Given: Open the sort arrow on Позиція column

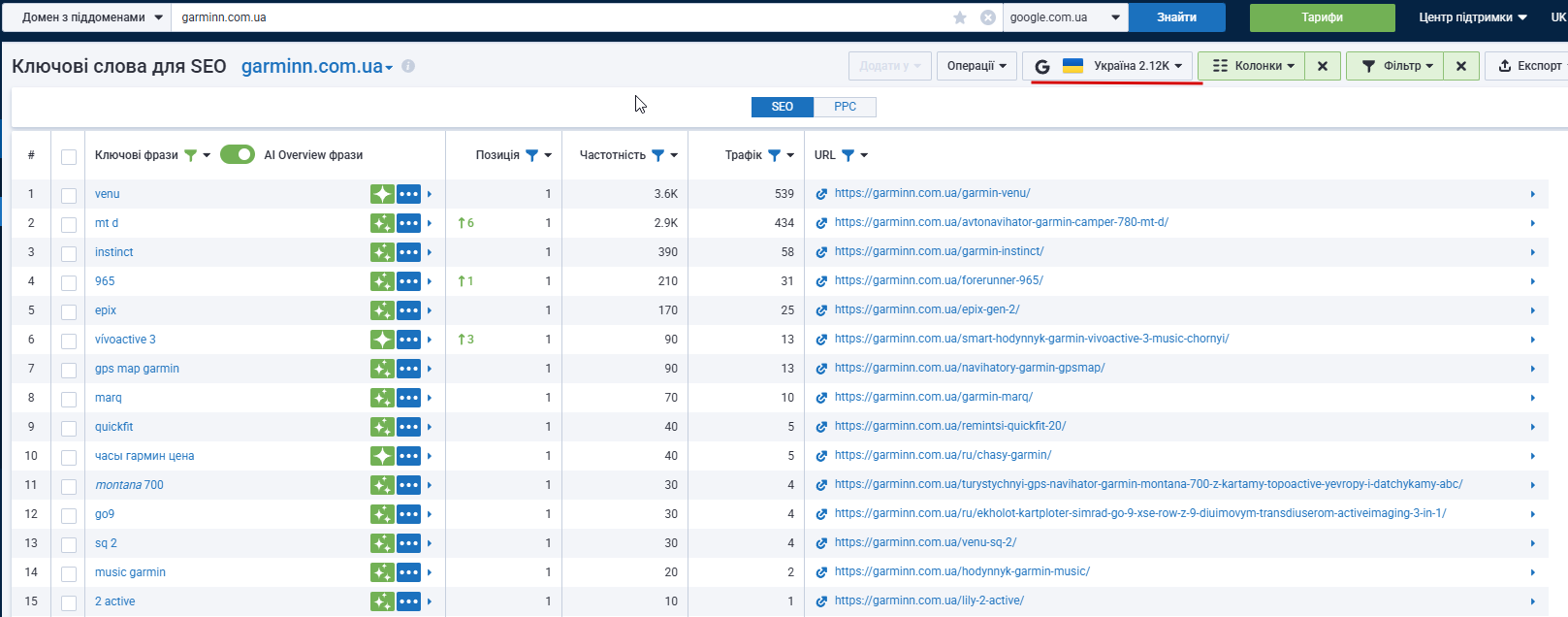Looking at the screenshot, I should pyautogui.click(x=548, y=155).
